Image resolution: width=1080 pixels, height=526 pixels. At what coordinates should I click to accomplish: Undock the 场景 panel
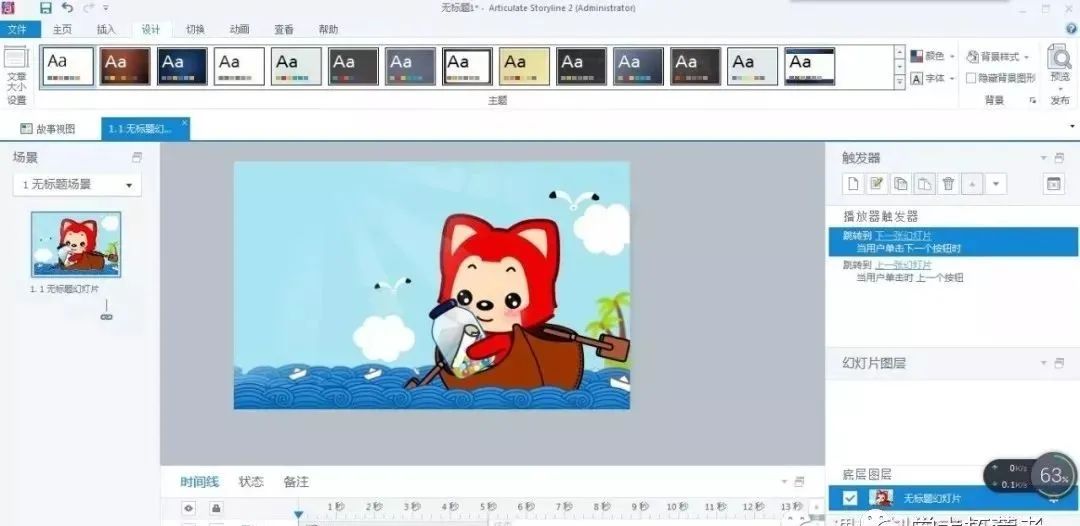pos(136,158)
